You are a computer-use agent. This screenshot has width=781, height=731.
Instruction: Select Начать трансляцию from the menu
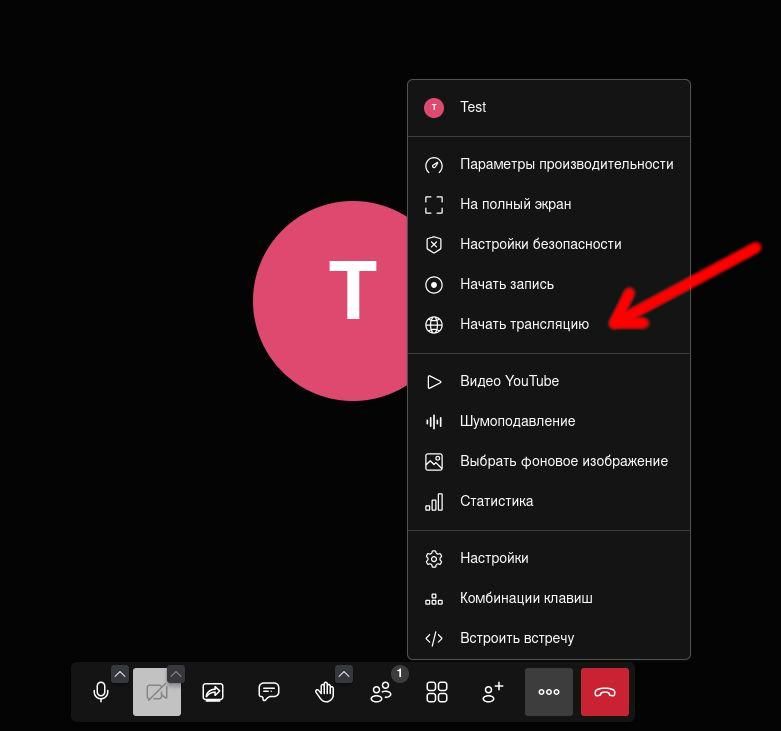coord(524,324)
